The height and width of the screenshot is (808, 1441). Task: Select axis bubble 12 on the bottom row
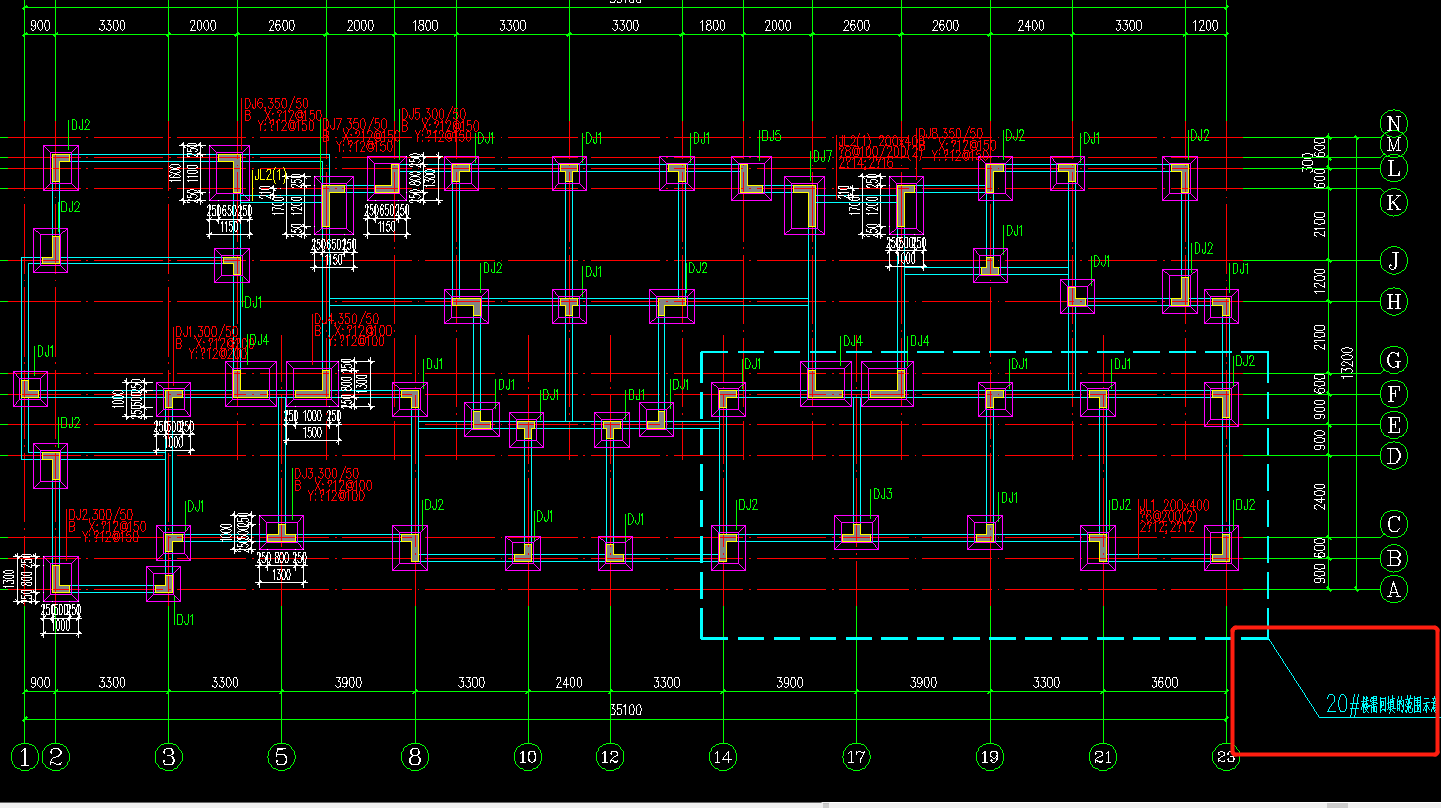pyautogui.click(x=609, y=757)
